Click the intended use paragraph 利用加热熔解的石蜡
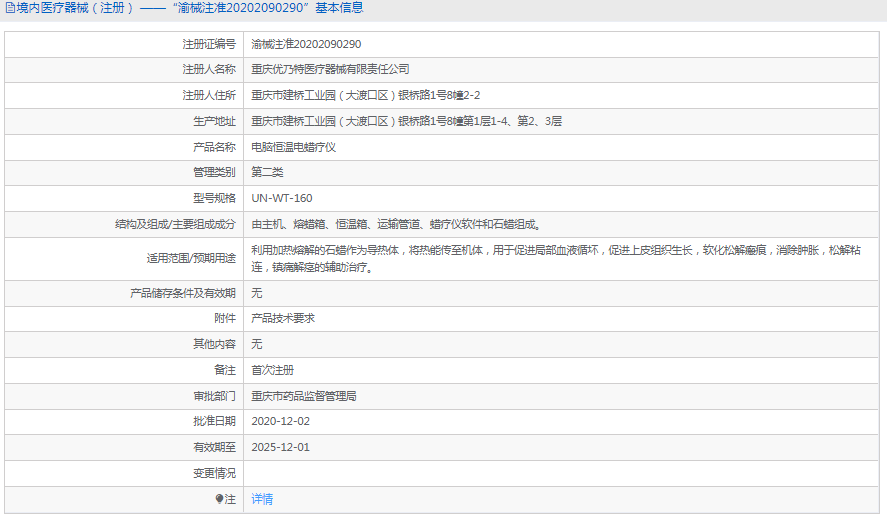 click(x=556, y=258)
